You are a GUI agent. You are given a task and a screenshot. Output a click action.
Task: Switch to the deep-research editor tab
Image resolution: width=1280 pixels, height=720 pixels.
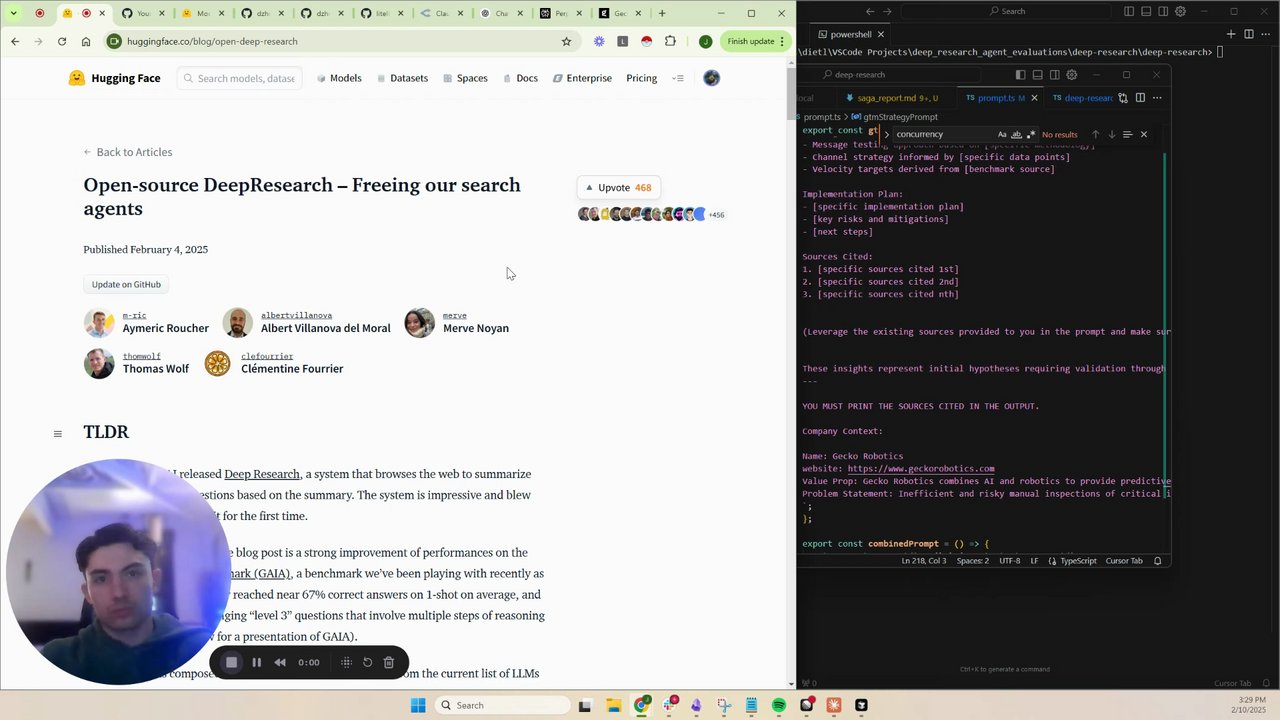(1082, 98)
